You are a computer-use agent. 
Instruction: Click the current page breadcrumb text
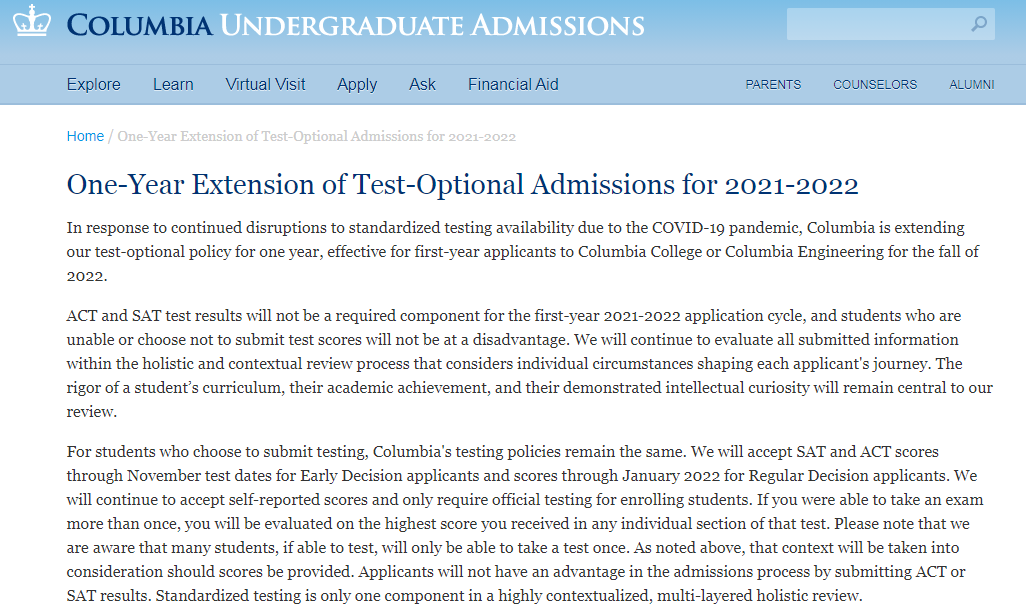coord(316,136)
